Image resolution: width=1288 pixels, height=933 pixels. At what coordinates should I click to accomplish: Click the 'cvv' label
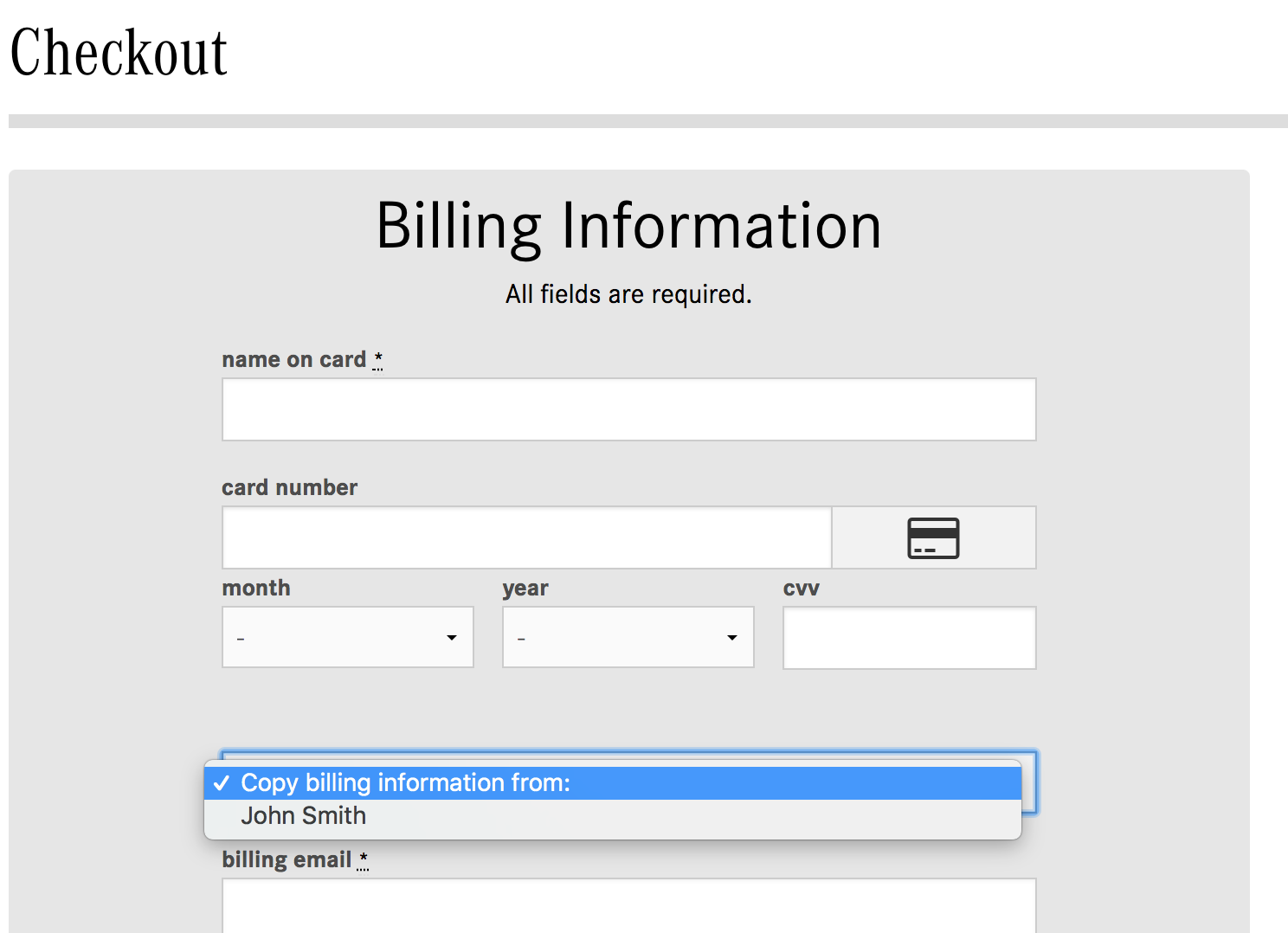(x=802, y=589)
